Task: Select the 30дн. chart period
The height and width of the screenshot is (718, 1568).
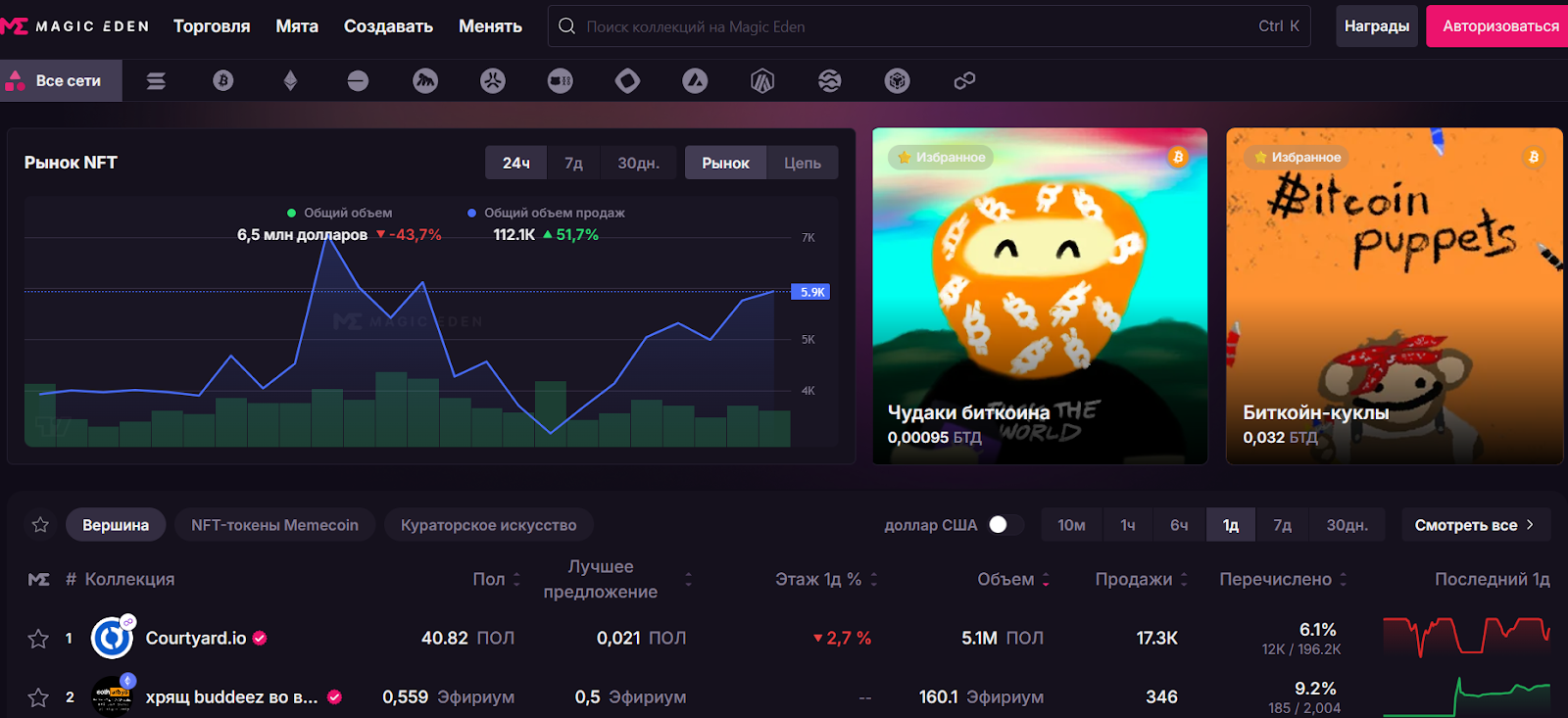Action: 638,164
